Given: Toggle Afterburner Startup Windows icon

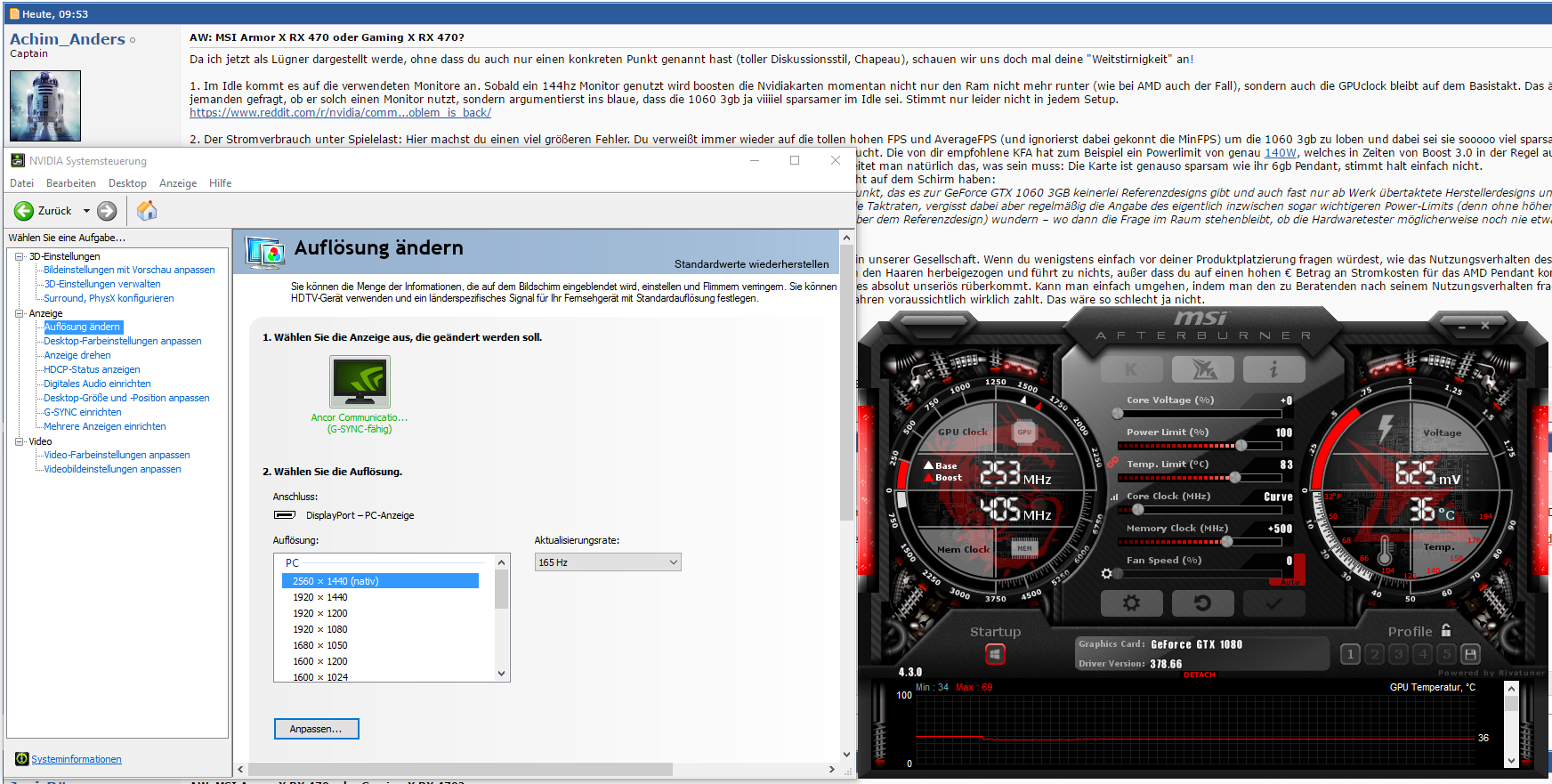Looking at the screenshot, I should [995, 655].
